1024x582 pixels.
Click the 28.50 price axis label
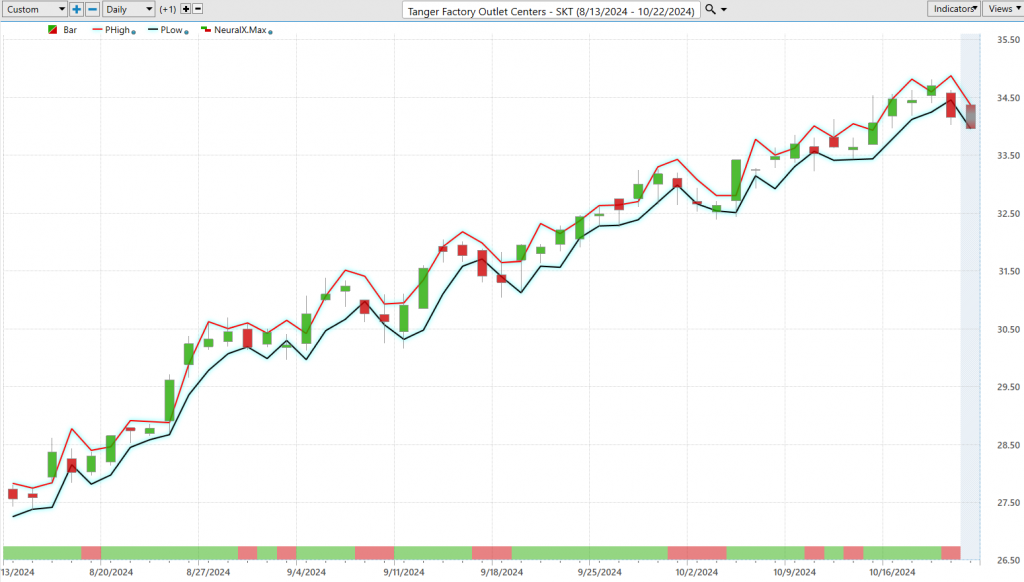click(x=1008, y=445)
